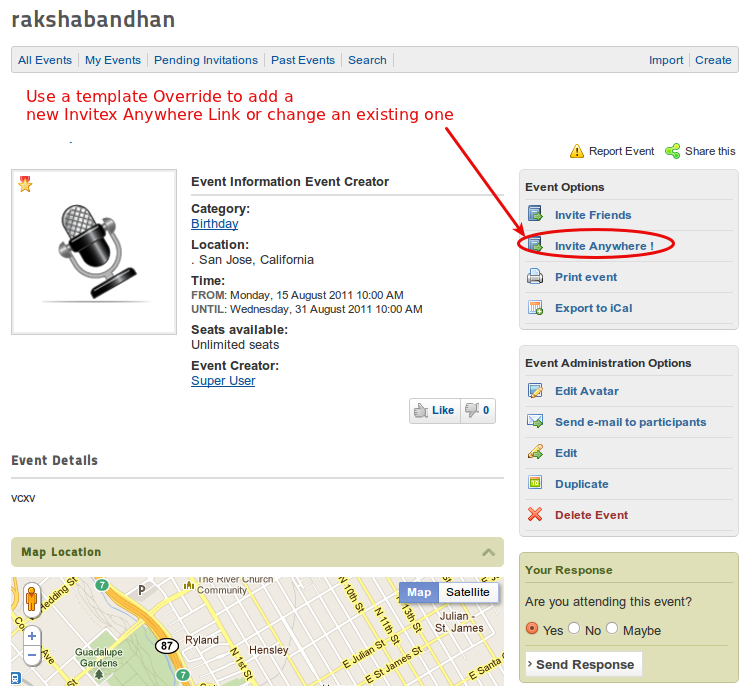Image resolution: width=749 pixels, height=686 pixels.
Task: Click the microphone event avatar image
Action: [94, 252]
